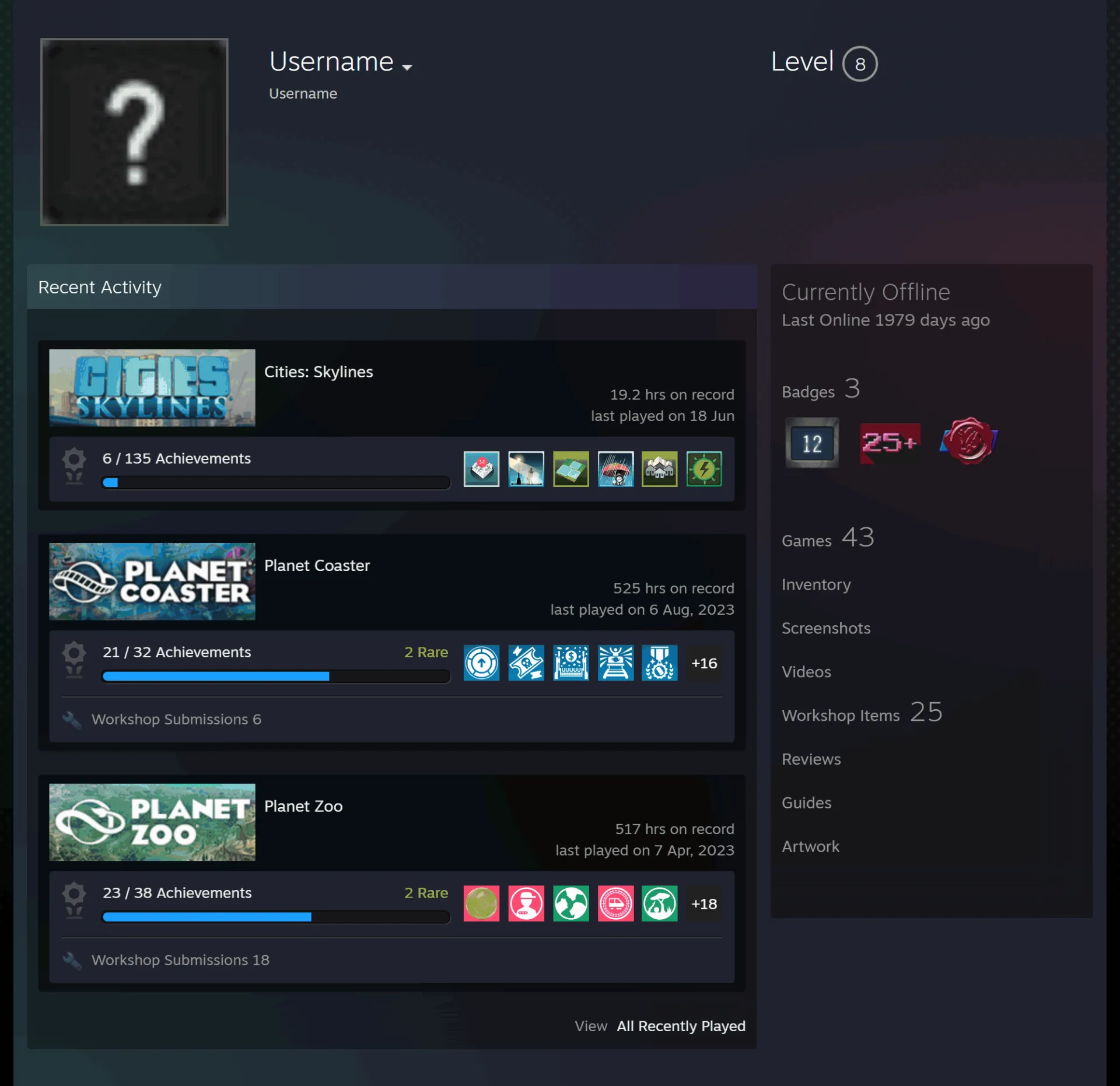
Task: Expand the +18 more Planet Zoo achievements
Action: [x=704, y=904]
